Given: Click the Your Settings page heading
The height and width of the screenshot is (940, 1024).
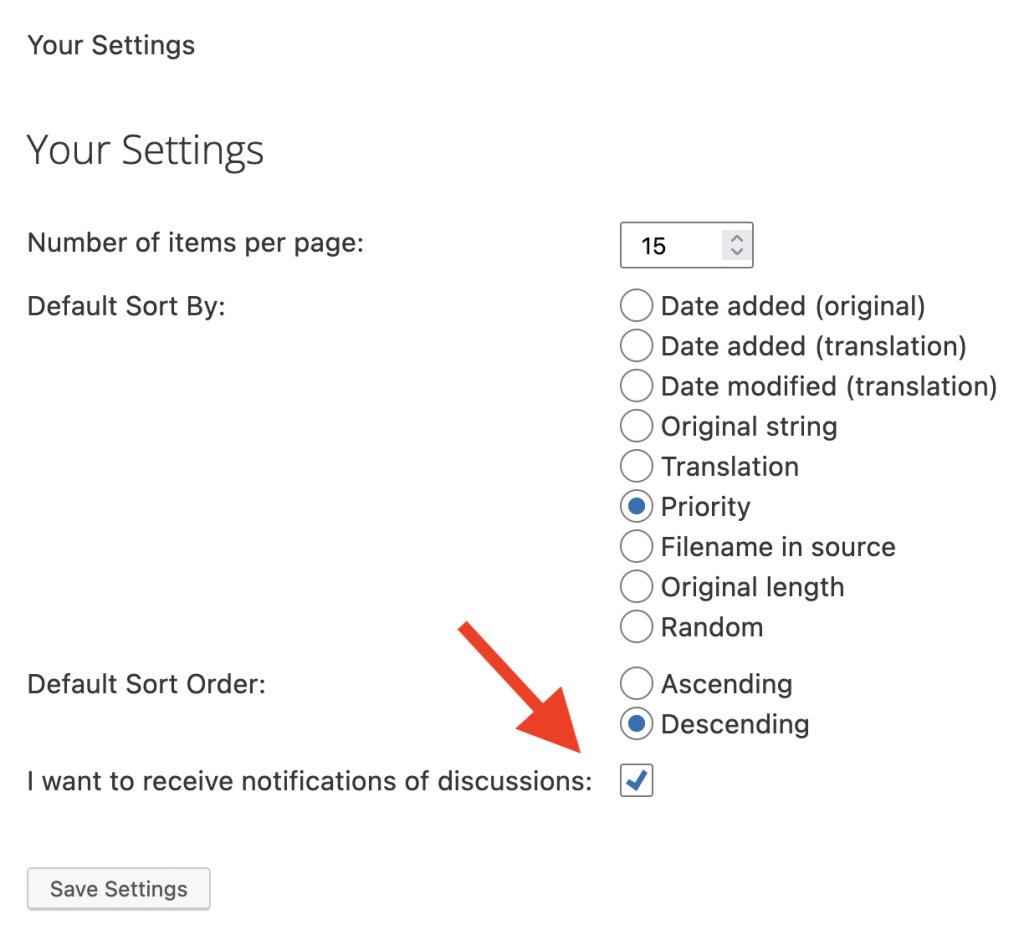Looking at the screenshot, I should pos(144,150).
